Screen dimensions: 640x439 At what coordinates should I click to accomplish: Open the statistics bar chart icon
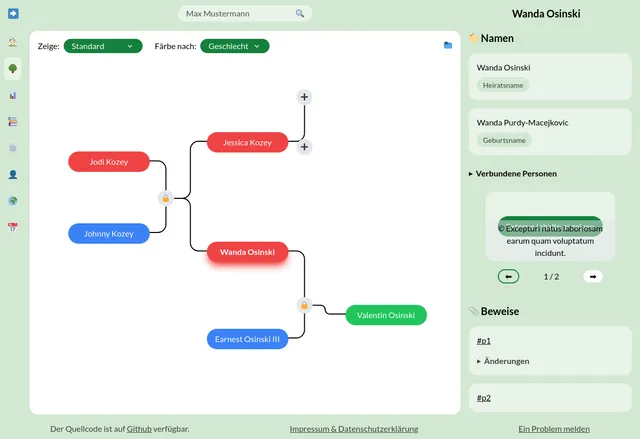[x=13, y=96]
